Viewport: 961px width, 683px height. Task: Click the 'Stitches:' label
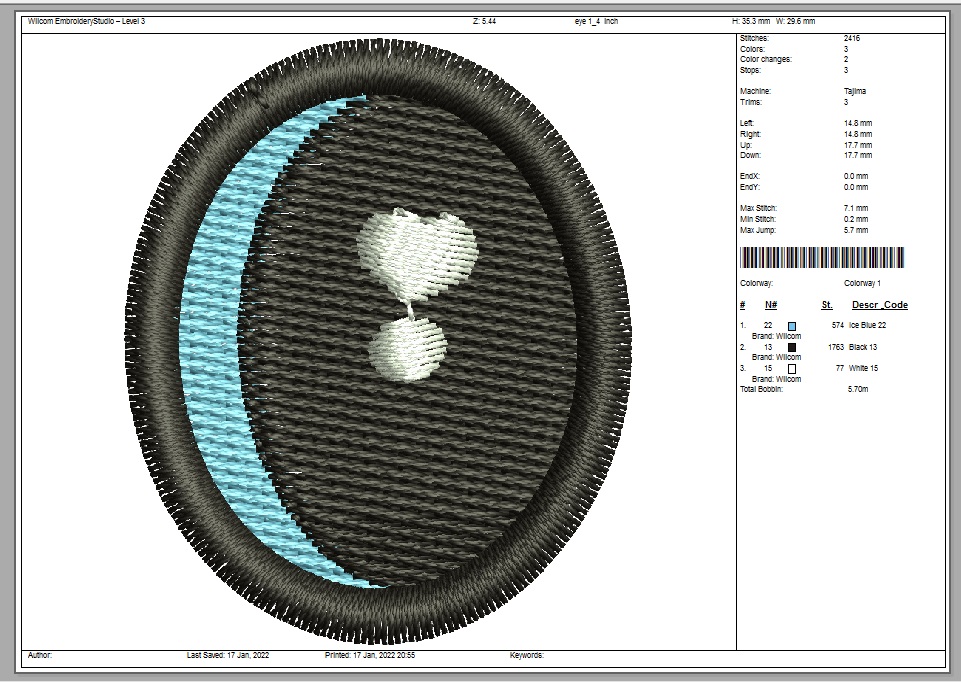(x=755, y=38)
